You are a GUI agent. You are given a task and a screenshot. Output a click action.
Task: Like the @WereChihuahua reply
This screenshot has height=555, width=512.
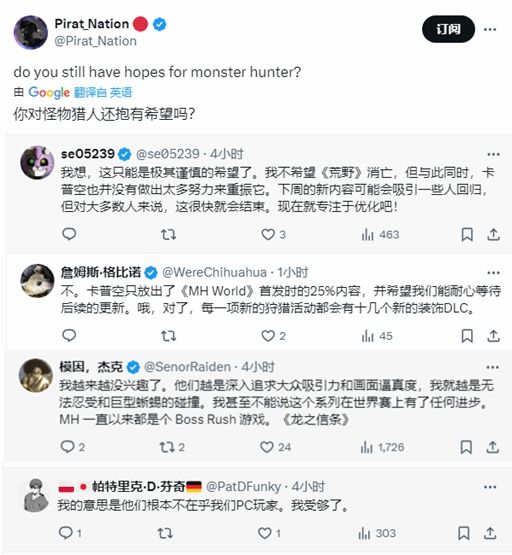tap(273, 336)
